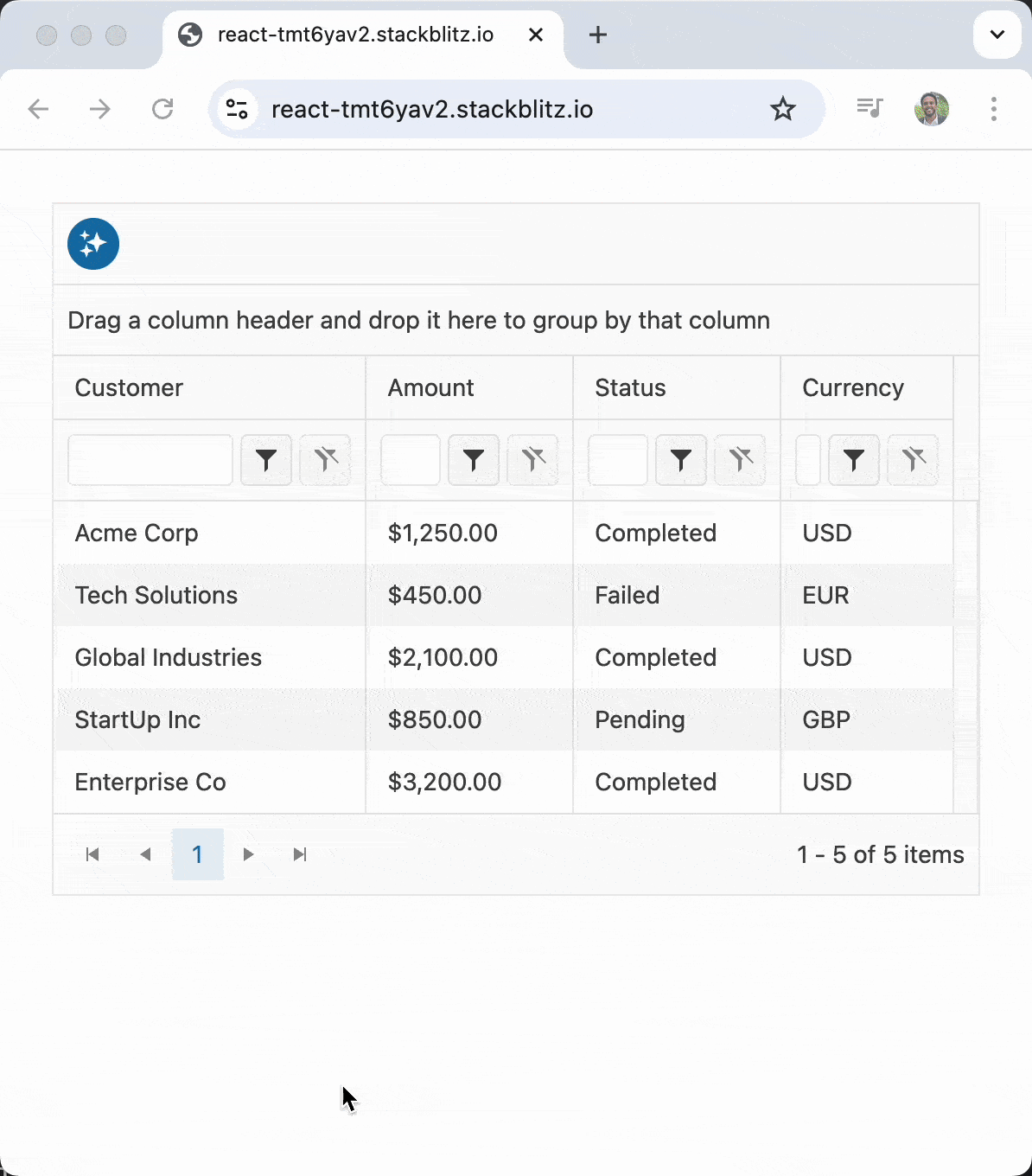Image resolution: width=1032 pixels, height=1176 pixels.
Task: Bookmark this page with the star
Action: (782, 109)
